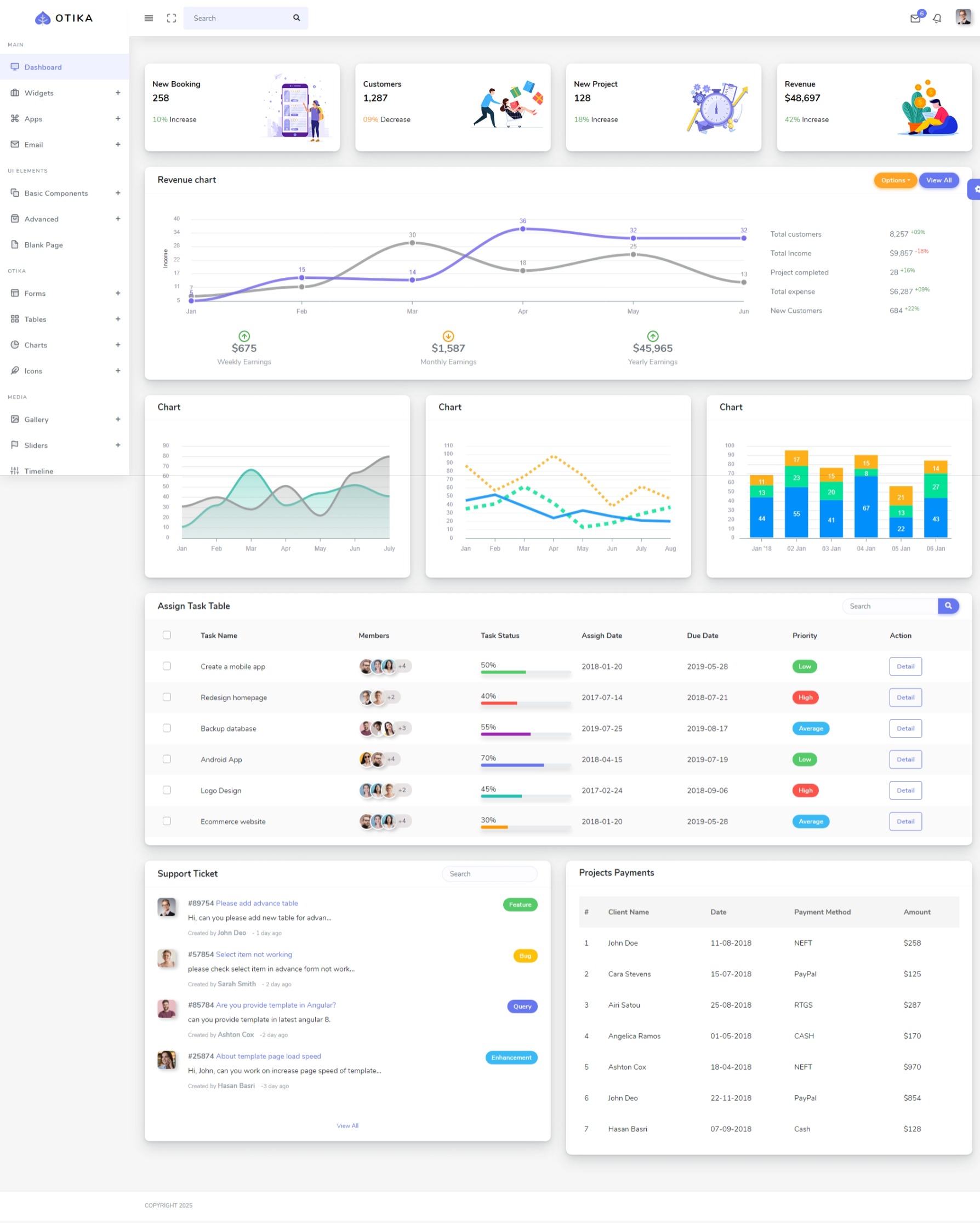Viewport: 980px width, 1223px height.
Task: Open the Icons sidebar menu item
Action: pos(65,370)
